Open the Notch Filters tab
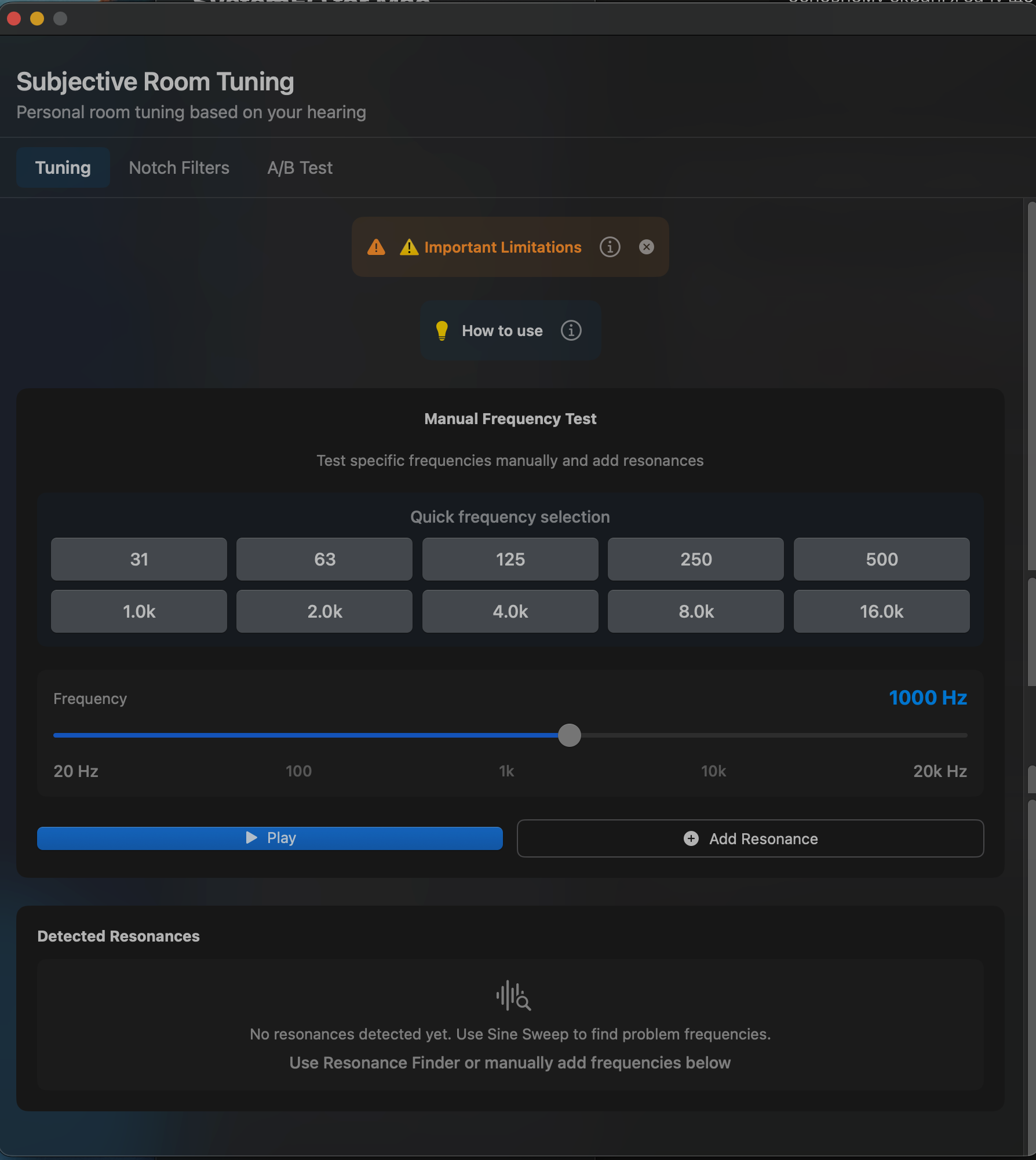The image size is (1036, 1160). 179,167
